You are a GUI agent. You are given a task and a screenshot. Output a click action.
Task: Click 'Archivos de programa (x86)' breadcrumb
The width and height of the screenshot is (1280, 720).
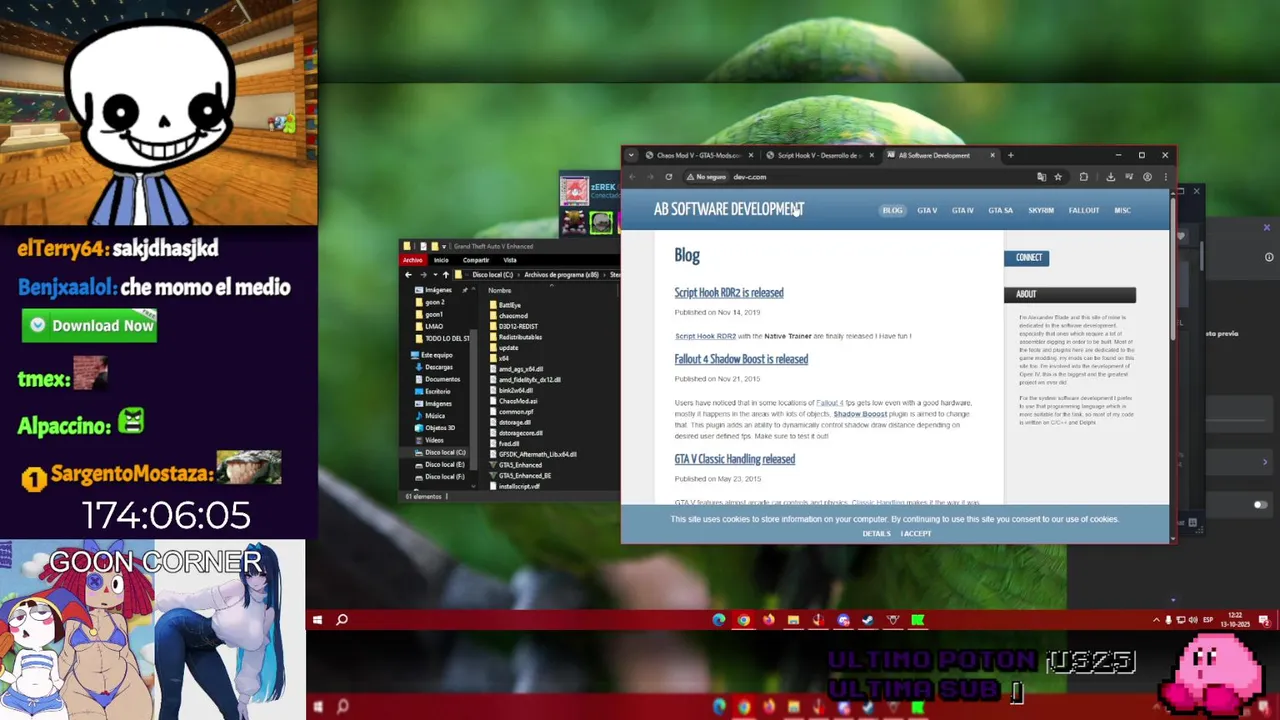point(561,275)
